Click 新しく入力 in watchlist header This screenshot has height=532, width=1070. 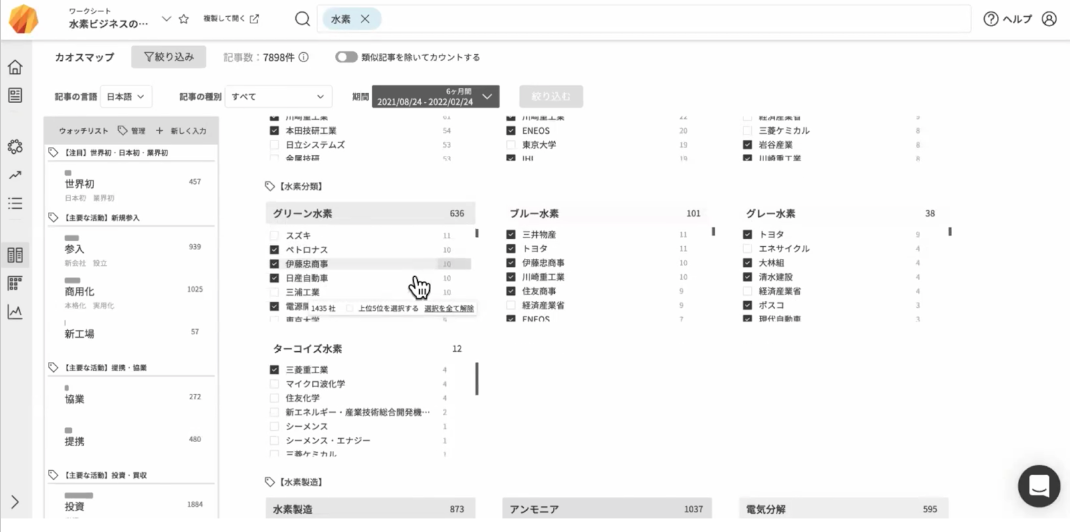coord(188,130)
